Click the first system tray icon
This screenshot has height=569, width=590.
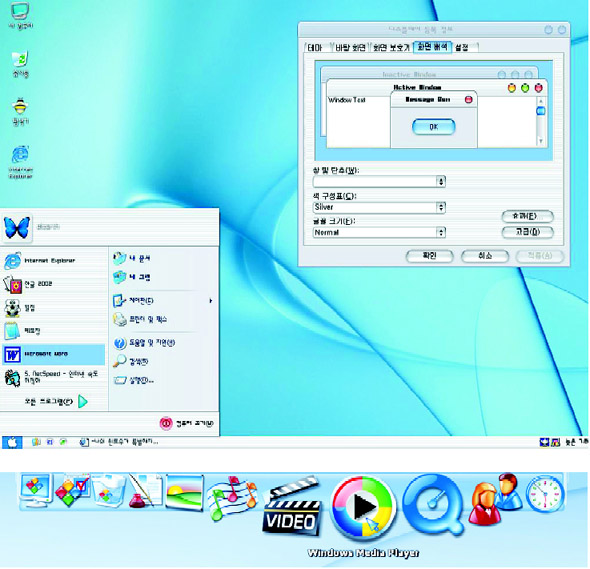pyautogui.click(x=544, y=443)
